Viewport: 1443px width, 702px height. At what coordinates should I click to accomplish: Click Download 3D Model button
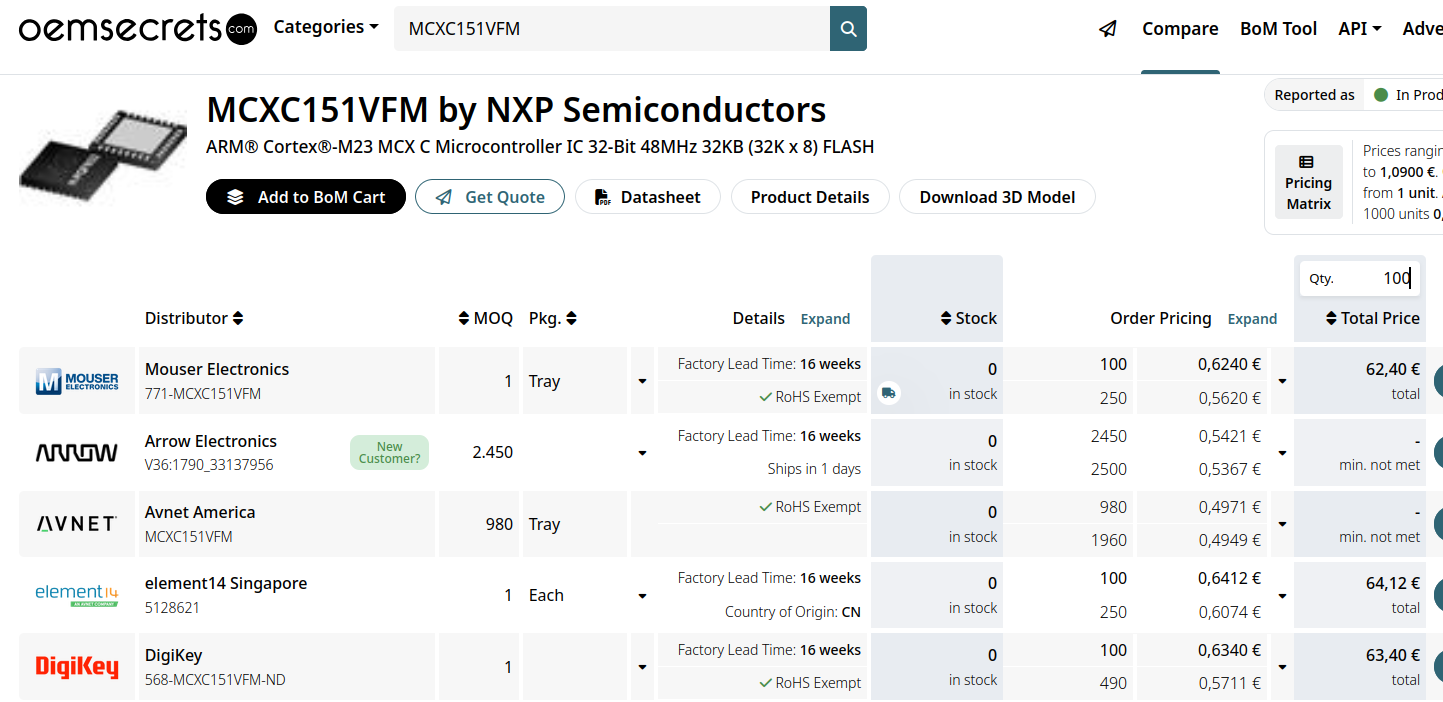point(997,197)
